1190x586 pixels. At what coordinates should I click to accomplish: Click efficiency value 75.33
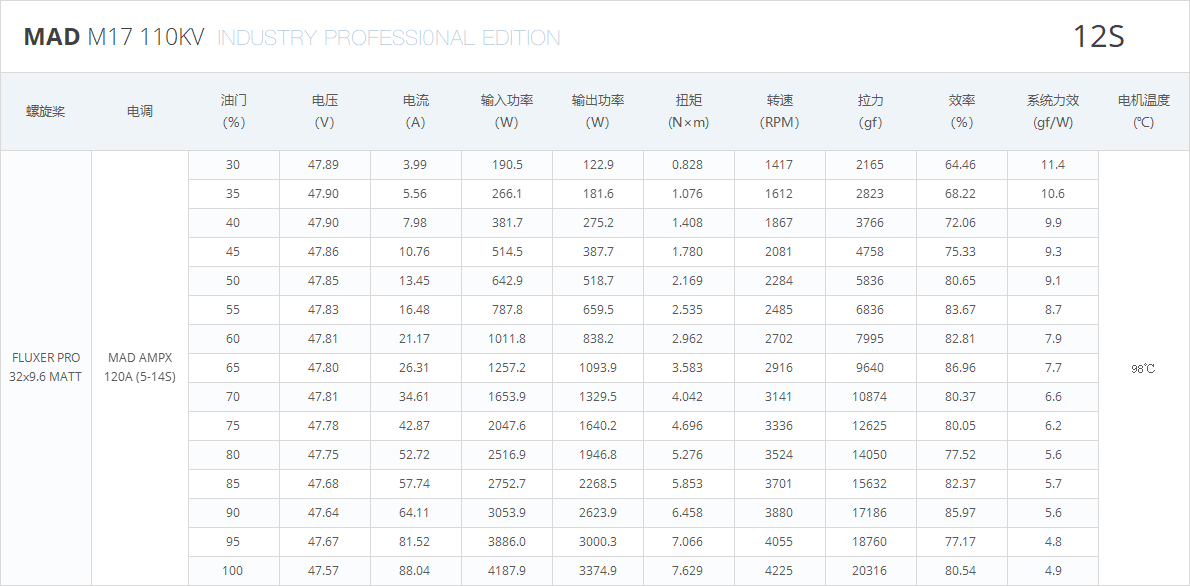click(x=961, y=252)
